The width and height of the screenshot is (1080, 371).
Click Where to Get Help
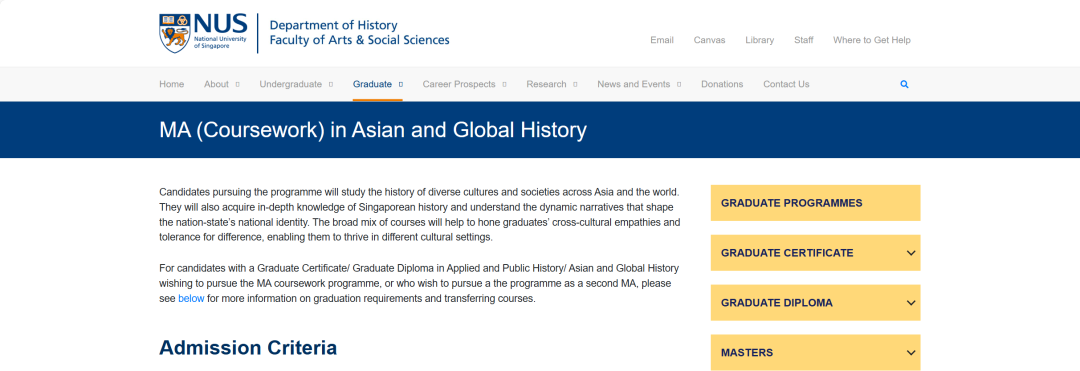(872, 40)
